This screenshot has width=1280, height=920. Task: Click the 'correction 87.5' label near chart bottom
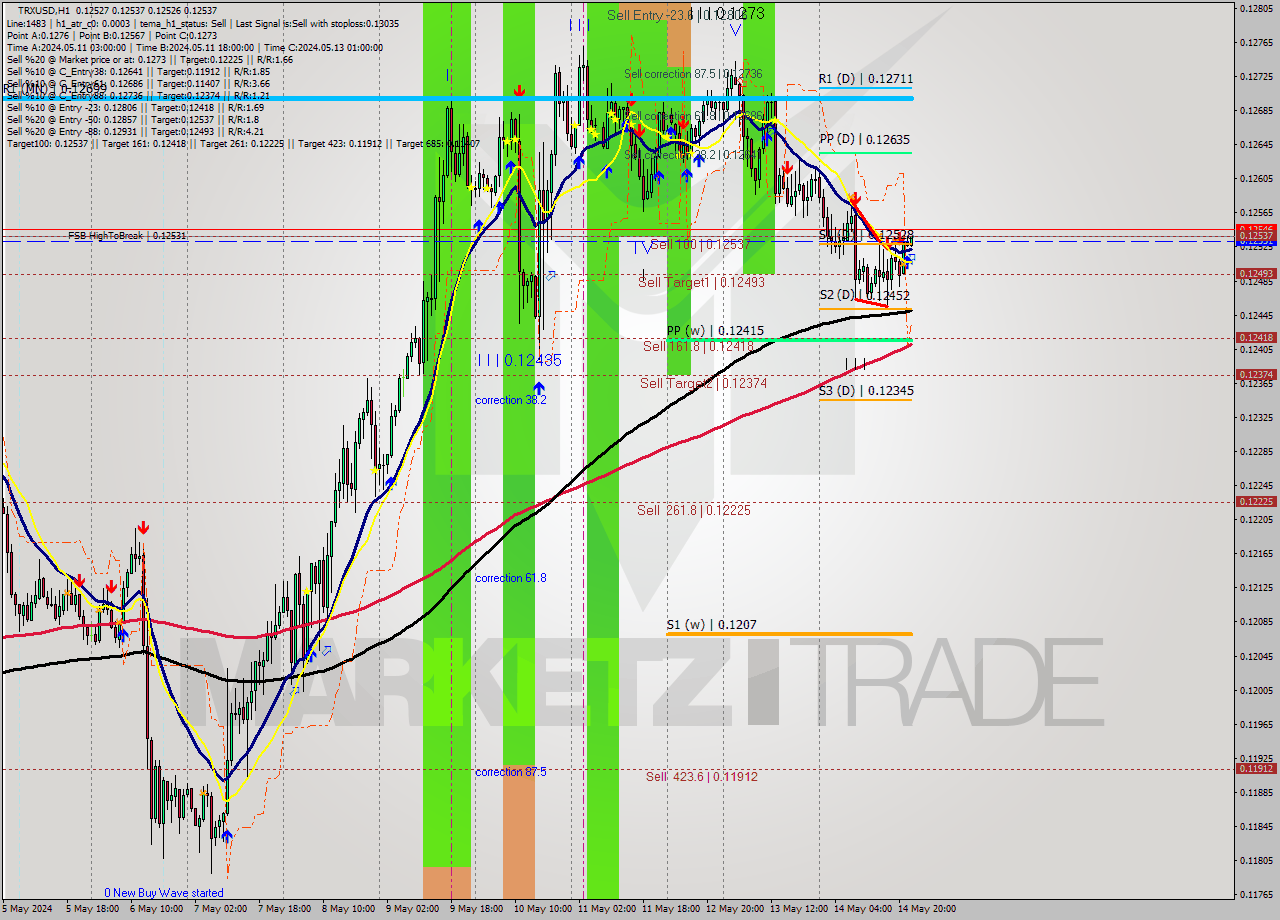tap(511, 772)
